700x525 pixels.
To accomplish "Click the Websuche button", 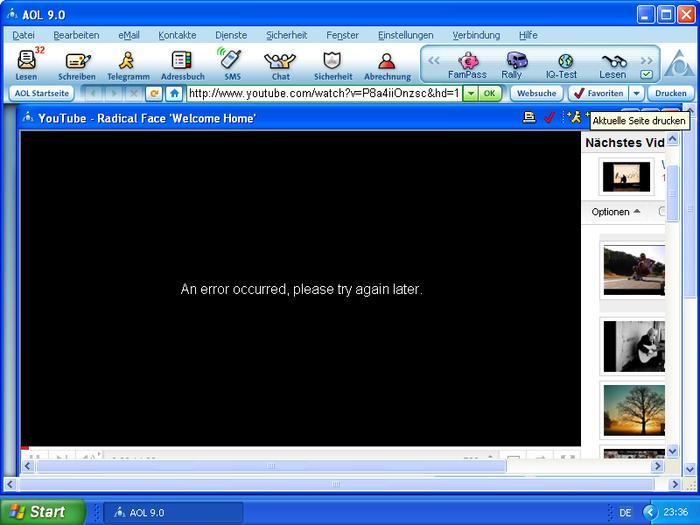I will click(537, 93).
